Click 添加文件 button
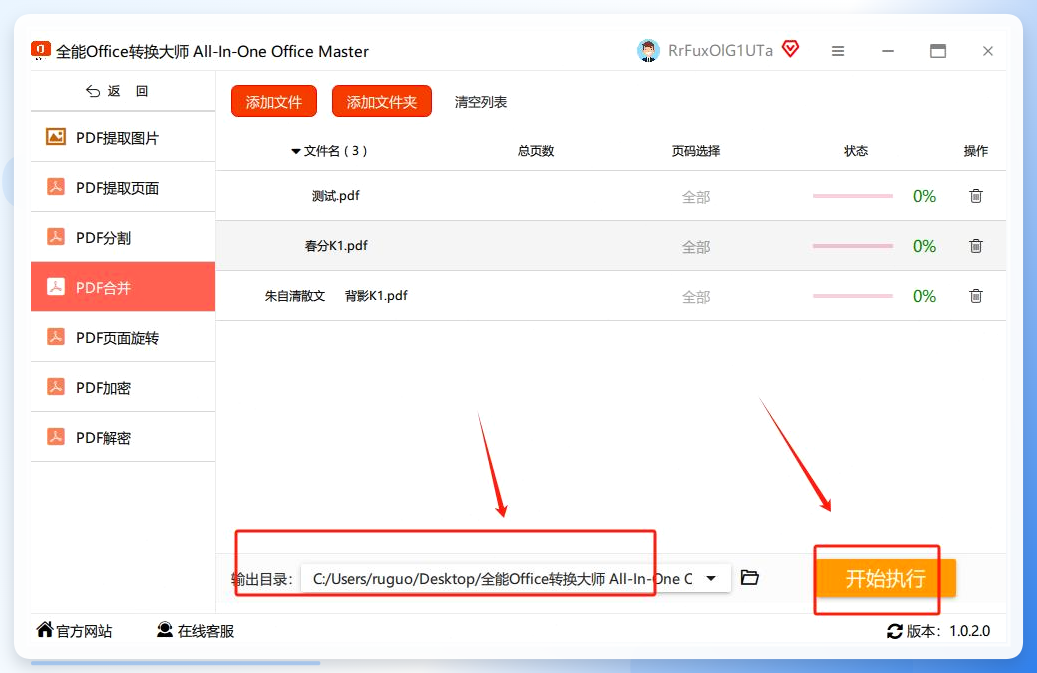This screenshot has height=673, width=1037. click(274, 101)
